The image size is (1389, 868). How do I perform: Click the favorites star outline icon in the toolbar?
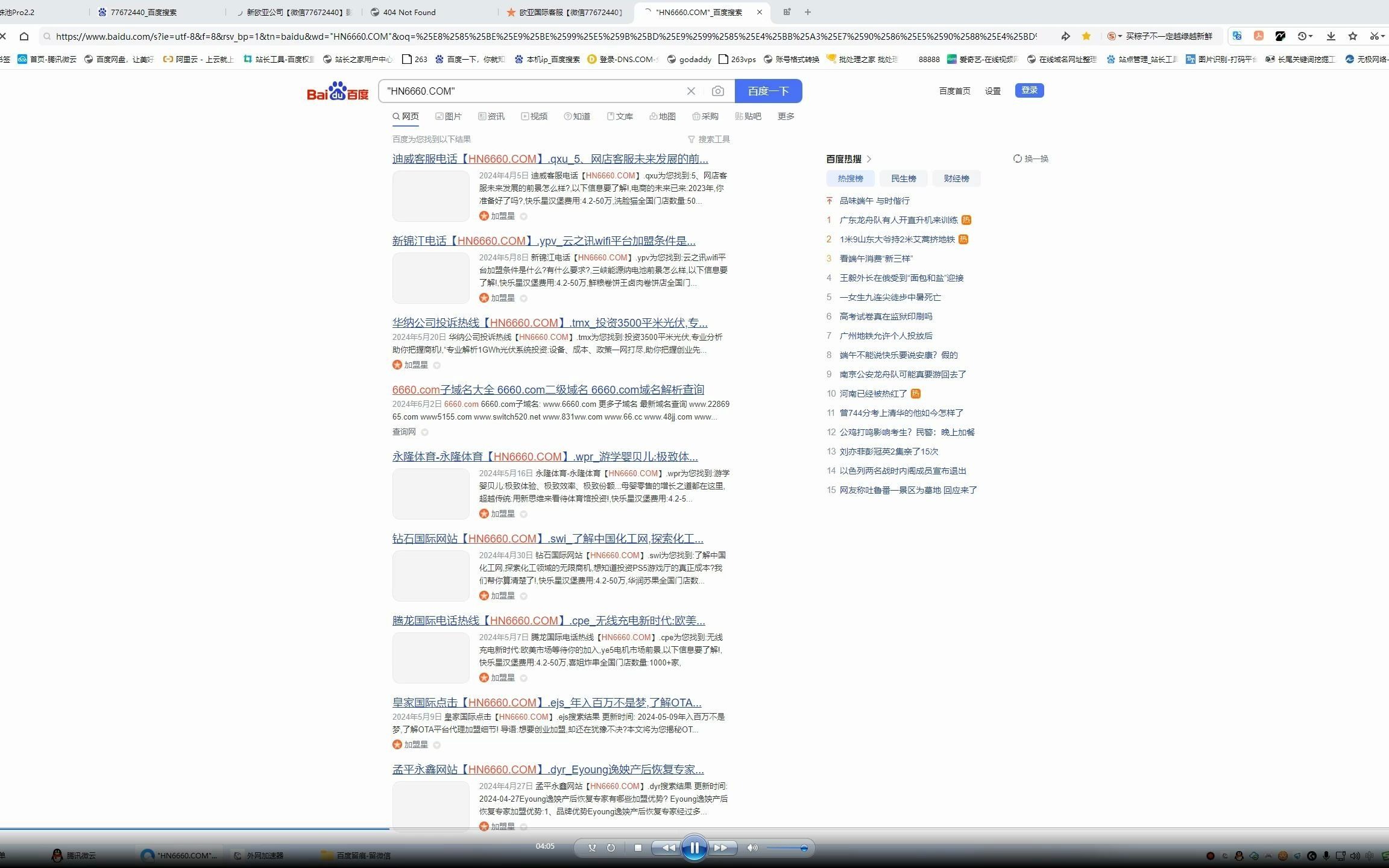click(1353, 36)
